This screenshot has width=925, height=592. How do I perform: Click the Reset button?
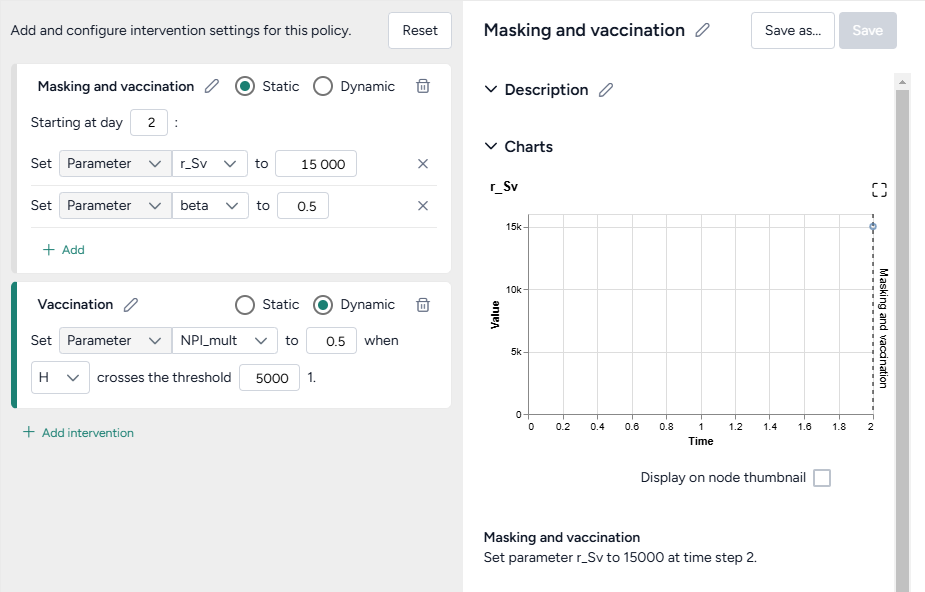click(420, 30)
